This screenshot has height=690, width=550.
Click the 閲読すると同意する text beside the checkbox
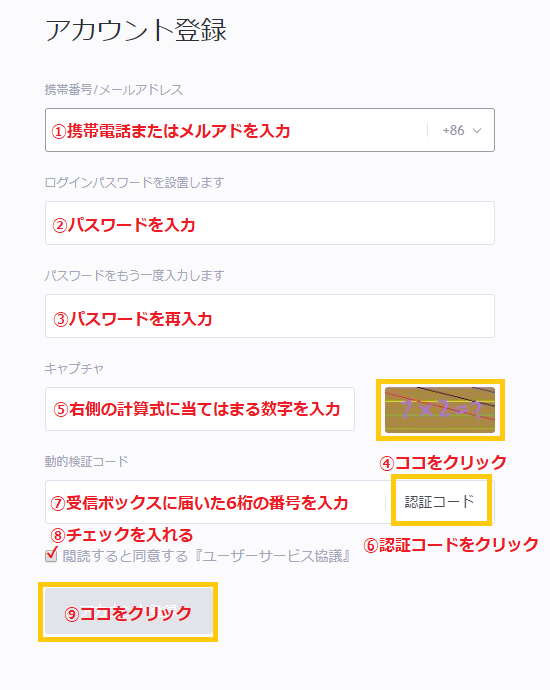pos(125,556)
